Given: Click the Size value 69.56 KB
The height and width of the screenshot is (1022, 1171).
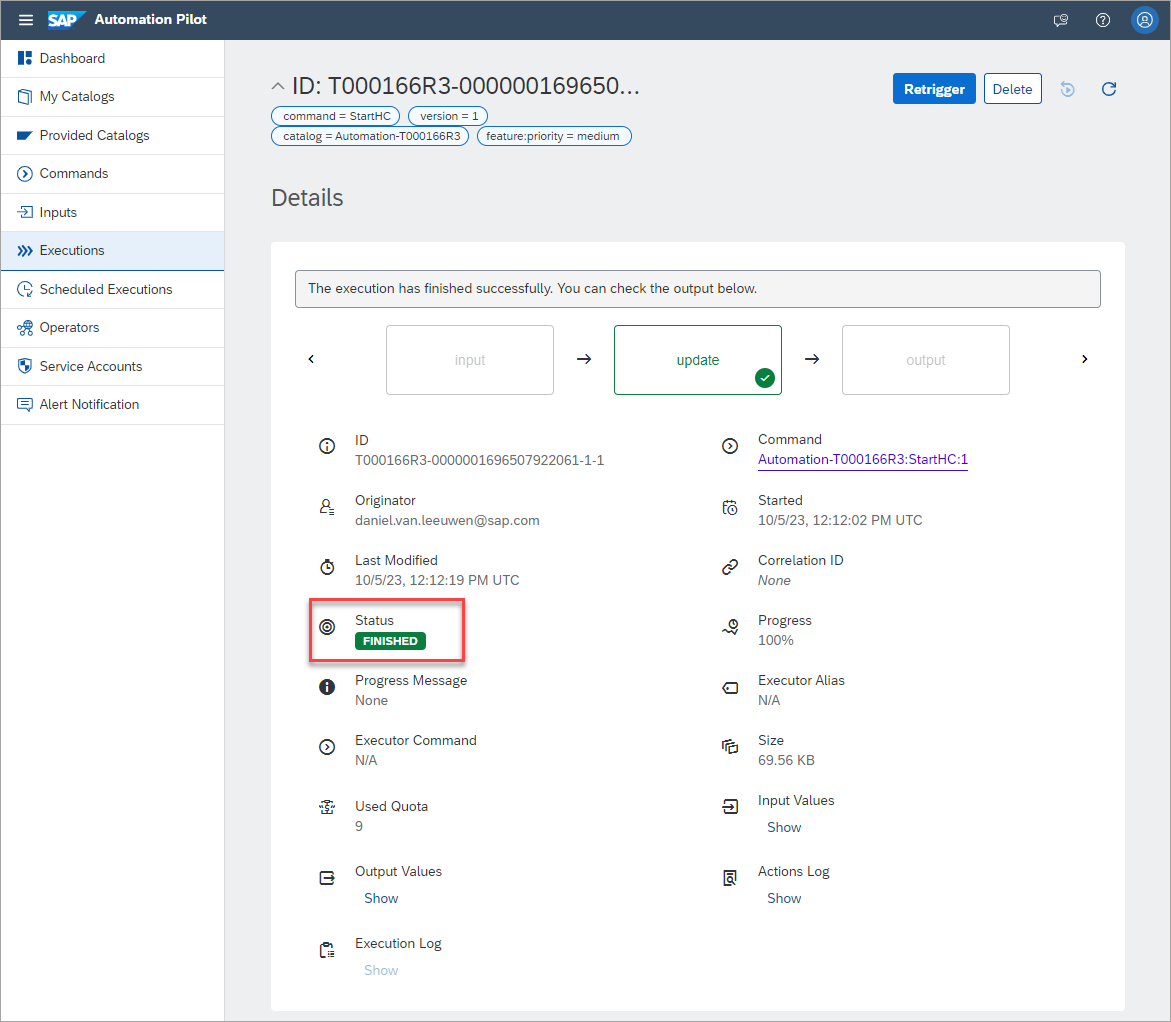Looking at the screenshot, I should click(x=786, y=760).
